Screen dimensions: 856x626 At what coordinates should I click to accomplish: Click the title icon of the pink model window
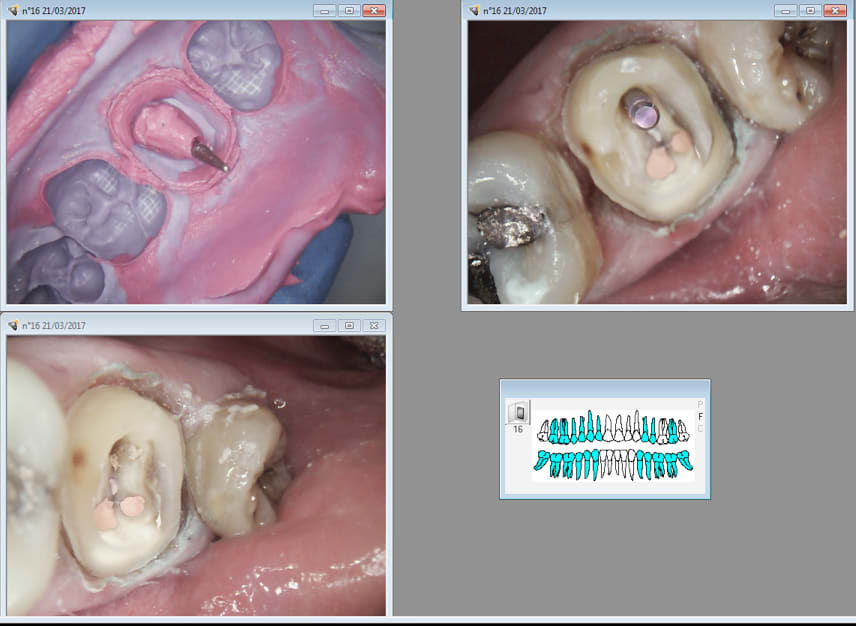14,10
